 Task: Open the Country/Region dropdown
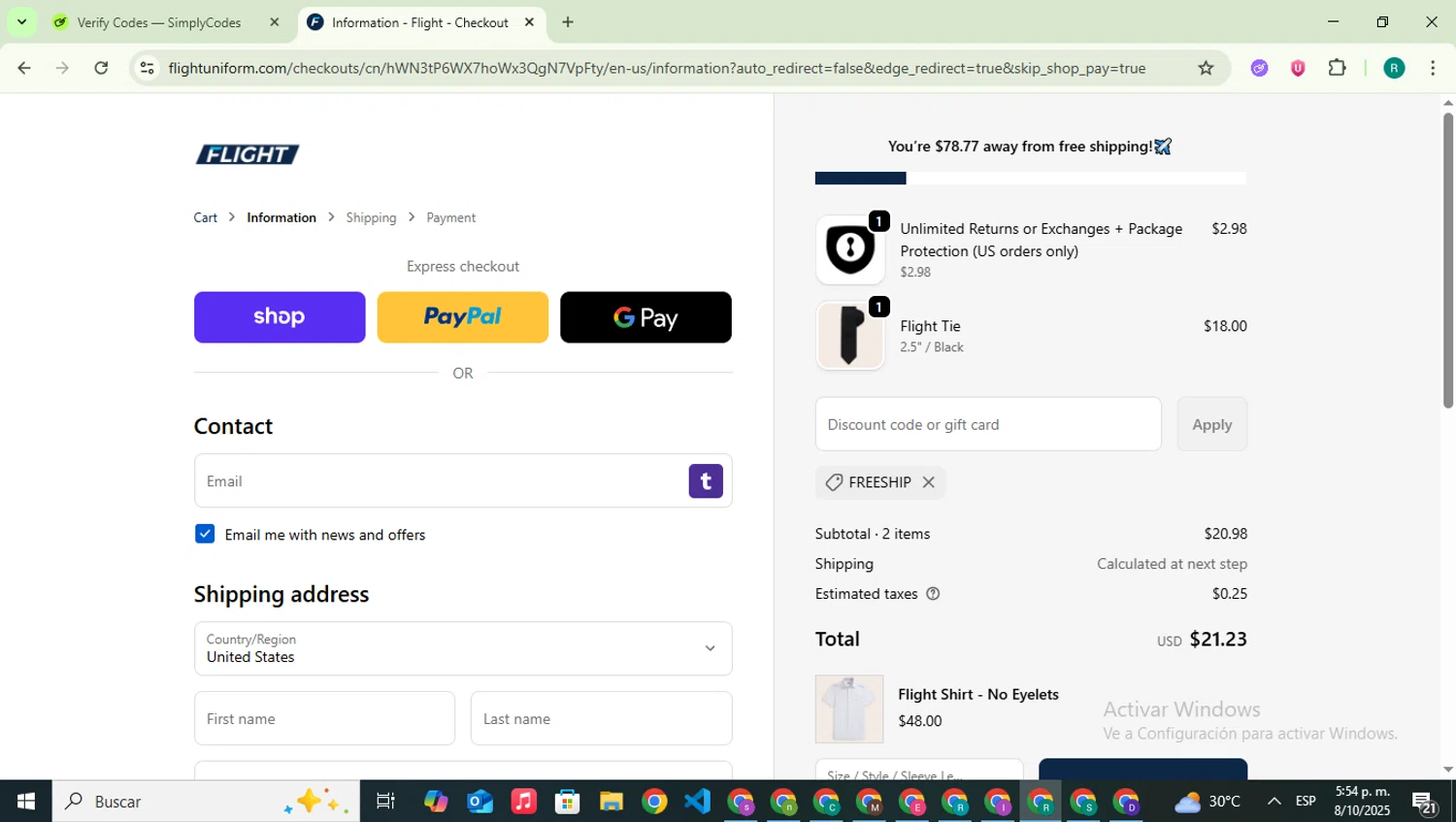463,648
